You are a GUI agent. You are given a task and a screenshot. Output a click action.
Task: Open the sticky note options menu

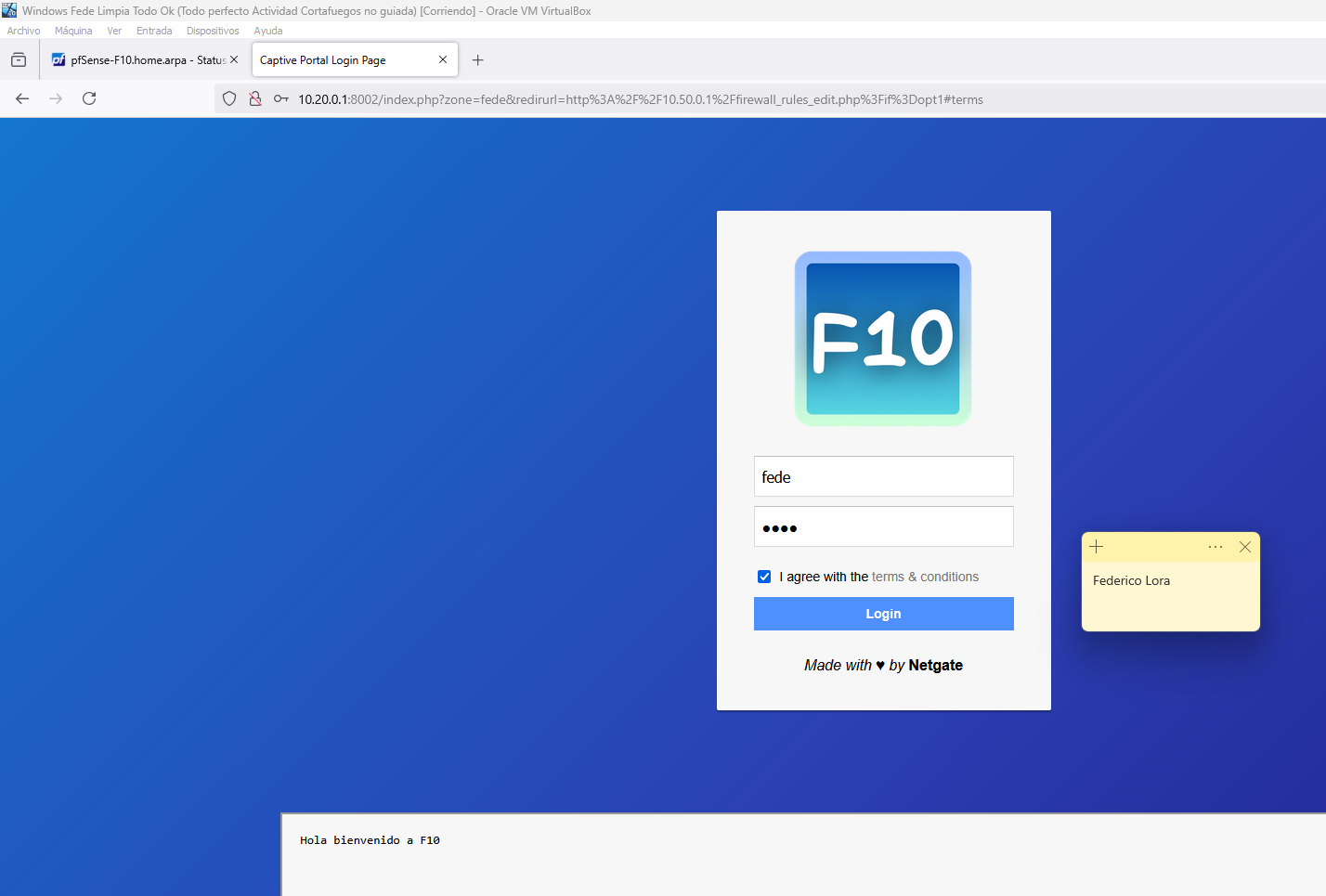tap(1215, 547)
